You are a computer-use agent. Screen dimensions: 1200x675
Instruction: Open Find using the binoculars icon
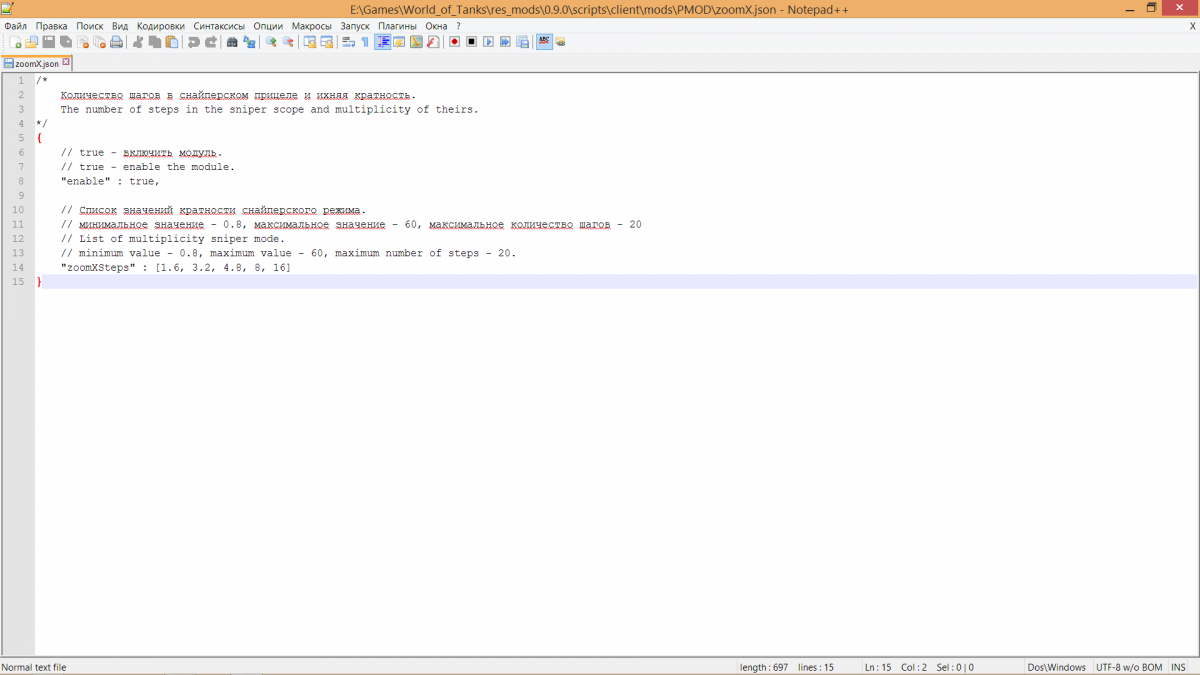pos(232,42)
